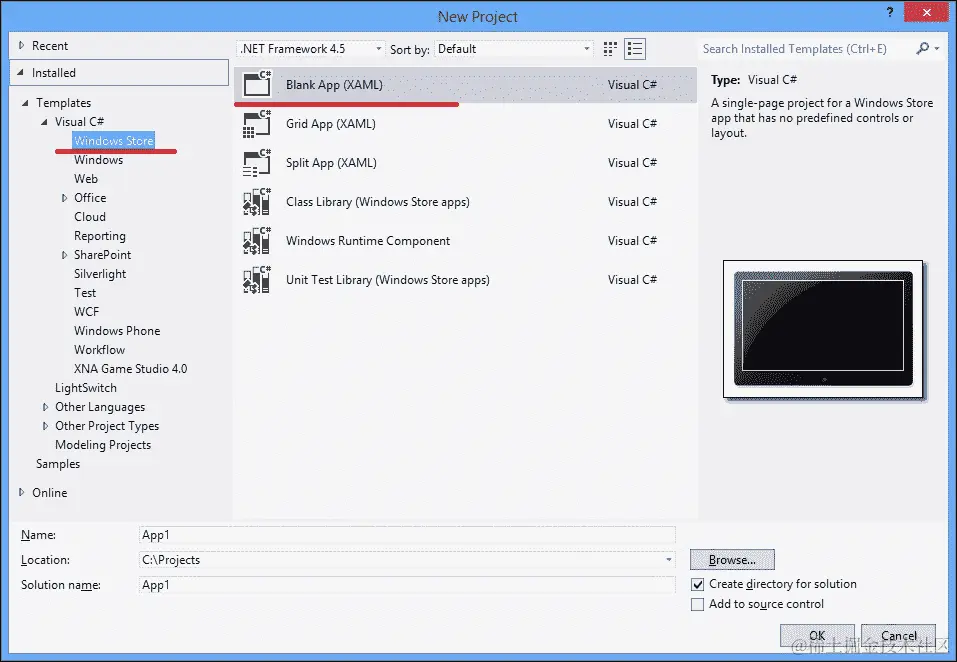Image resolution: width=957 pixels, height=662 pixels.
Task: Select the Cloud category
Action: coord(90,217)
